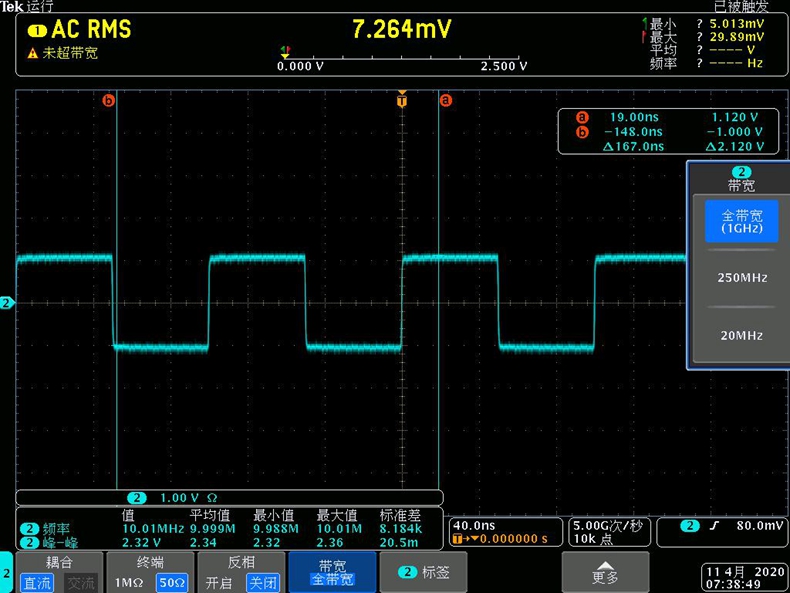Click the channel 2 ground reference indicator
The width and height of the screenshot is (790, 593).
click(x=7, y=303)
